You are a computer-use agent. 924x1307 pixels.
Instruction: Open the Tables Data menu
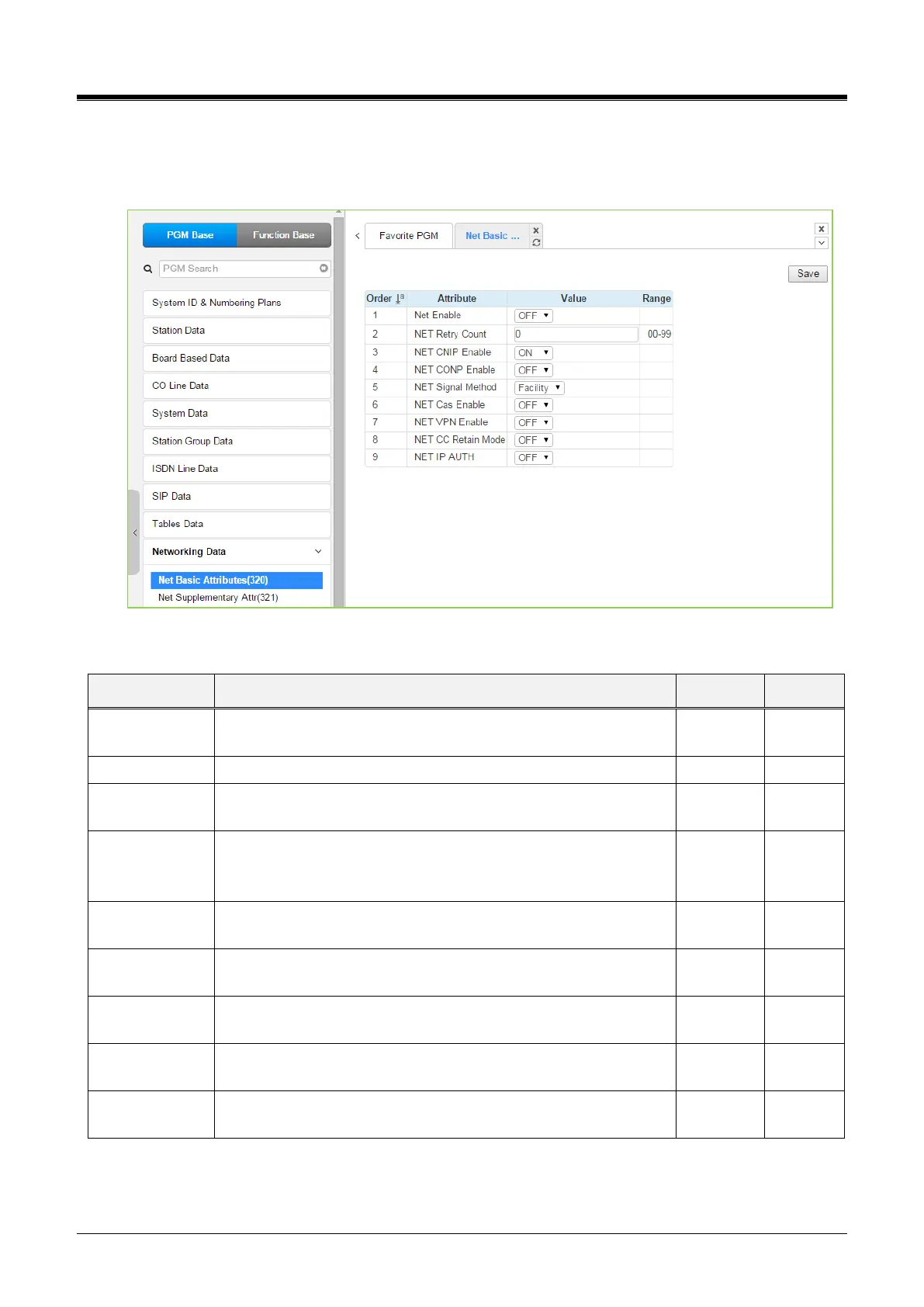tap(237, 524)
